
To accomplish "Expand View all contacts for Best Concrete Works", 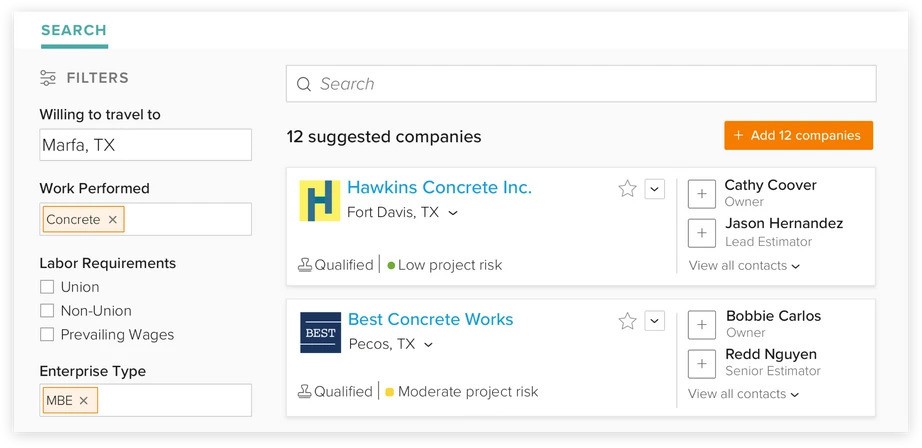I will pos(744,394).
